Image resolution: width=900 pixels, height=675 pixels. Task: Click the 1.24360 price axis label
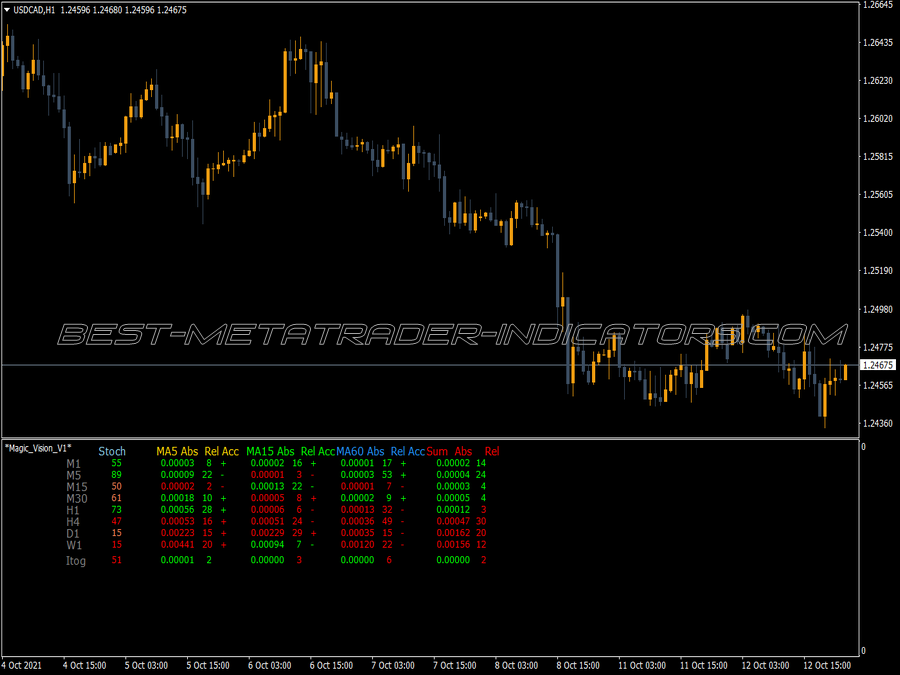click(x=878, y=424)
